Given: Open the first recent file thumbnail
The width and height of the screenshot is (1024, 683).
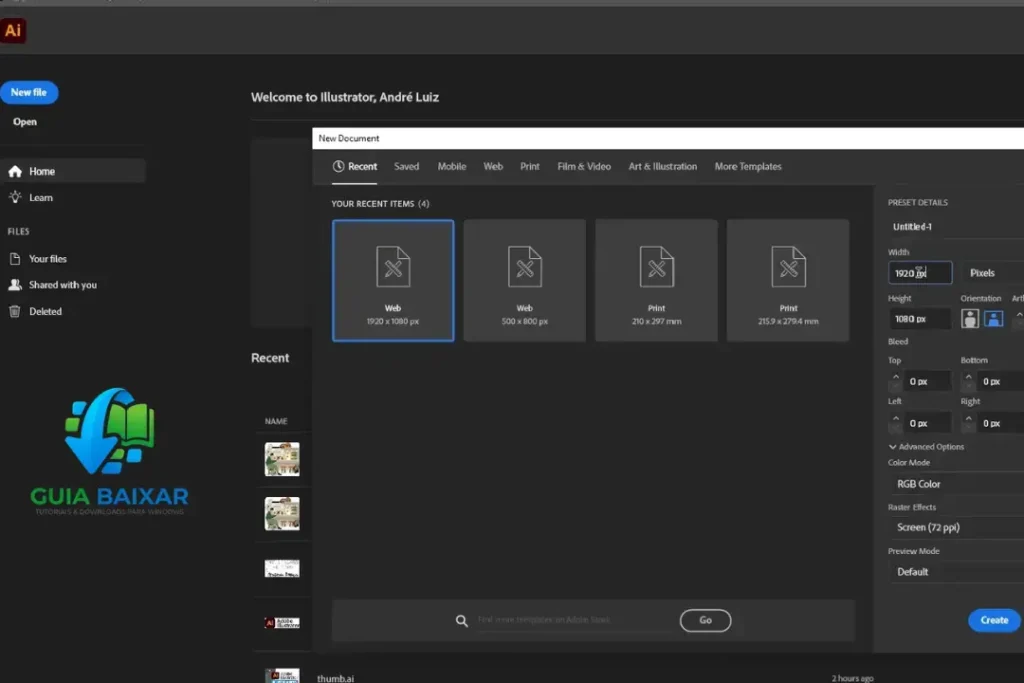Looking at the screenshot, I should click(282, 459).
